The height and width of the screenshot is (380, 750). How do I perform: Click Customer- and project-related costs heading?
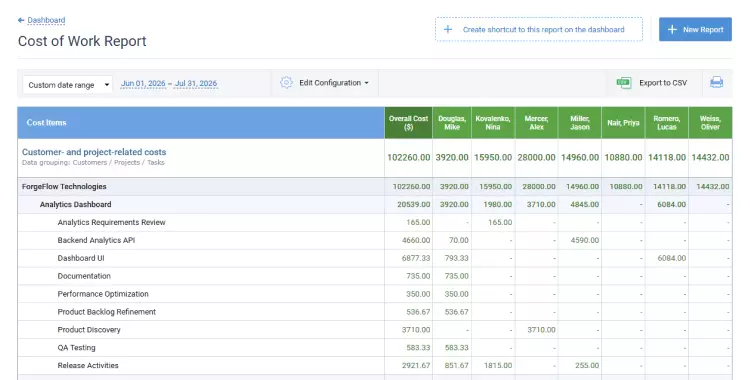pos(94,152)
